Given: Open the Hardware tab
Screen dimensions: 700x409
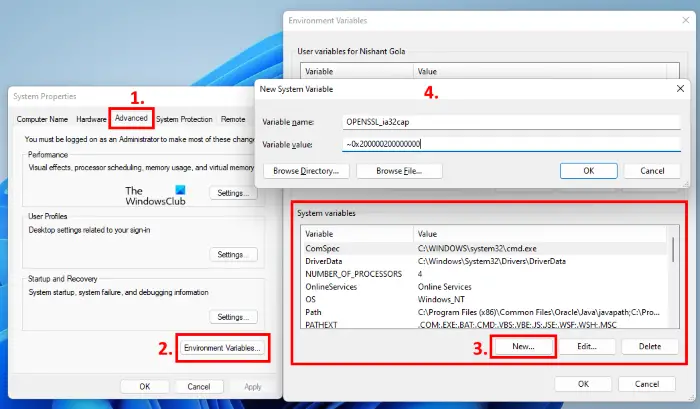Looking at the screenshot, I should 91,119.
